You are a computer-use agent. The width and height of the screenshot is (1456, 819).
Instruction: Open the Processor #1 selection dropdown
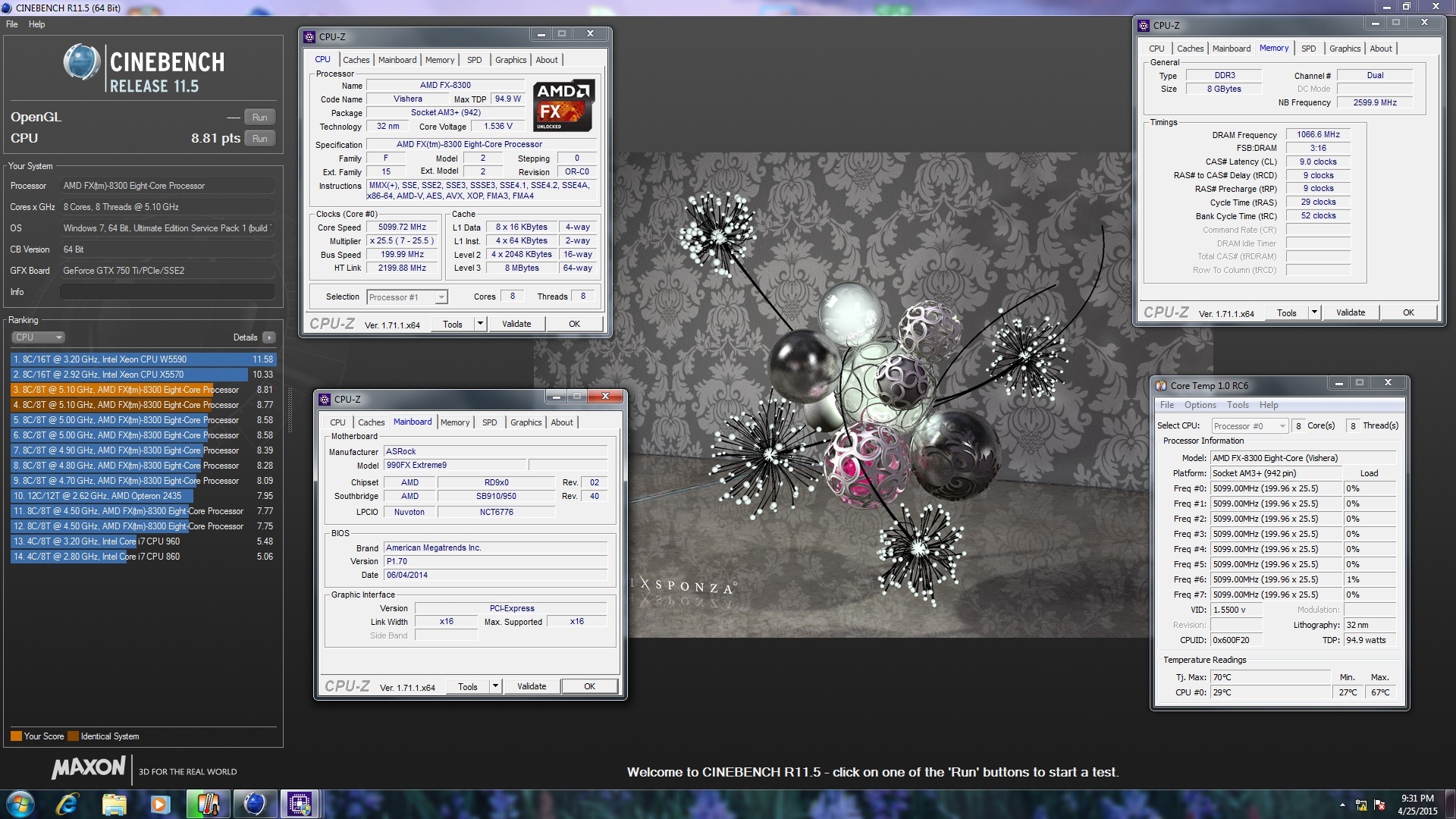click(x=407, y=297)
